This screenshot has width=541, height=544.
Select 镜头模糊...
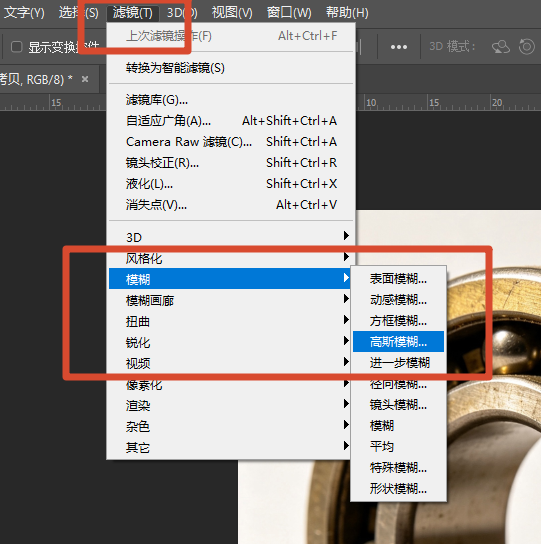point(398,405)
